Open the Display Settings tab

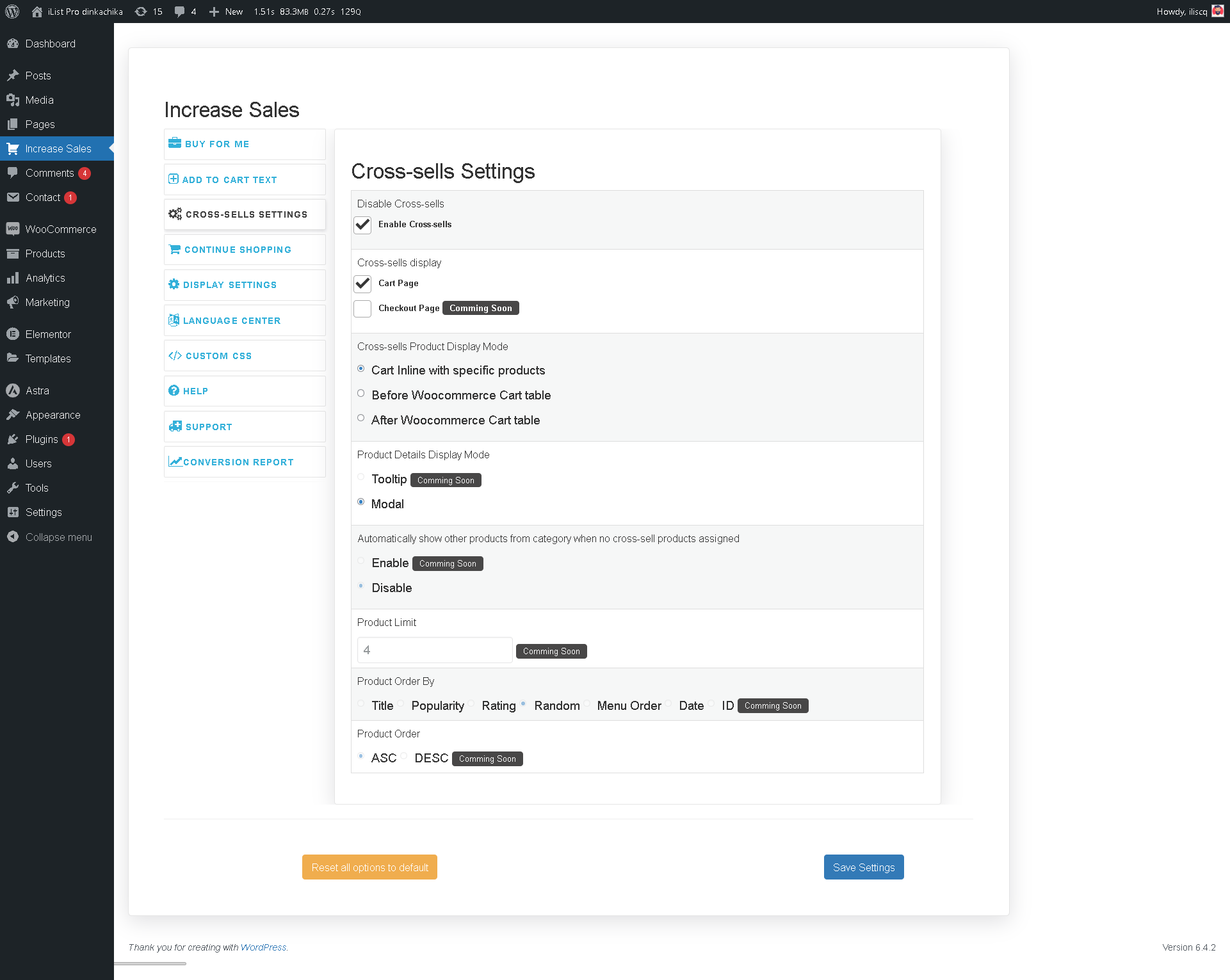pos(230,285)
